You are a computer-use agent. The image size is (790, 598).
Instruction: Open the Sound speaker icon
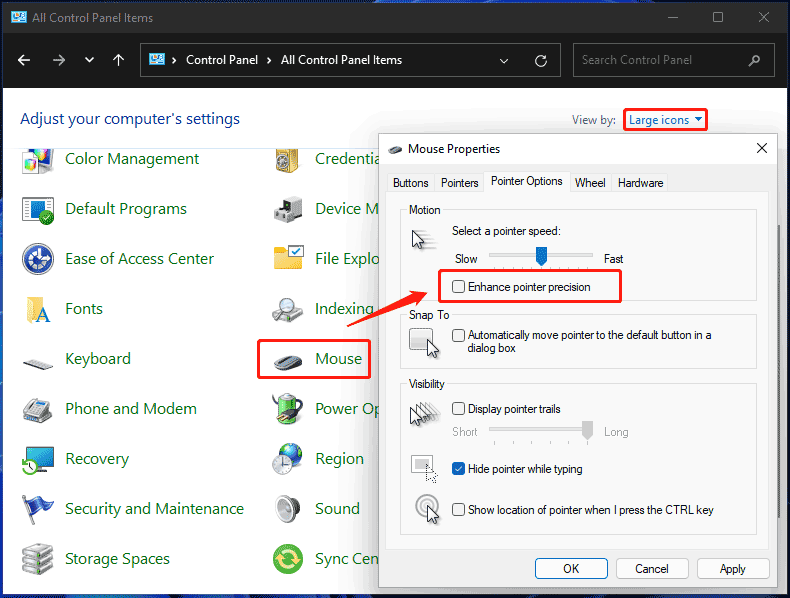288,509
